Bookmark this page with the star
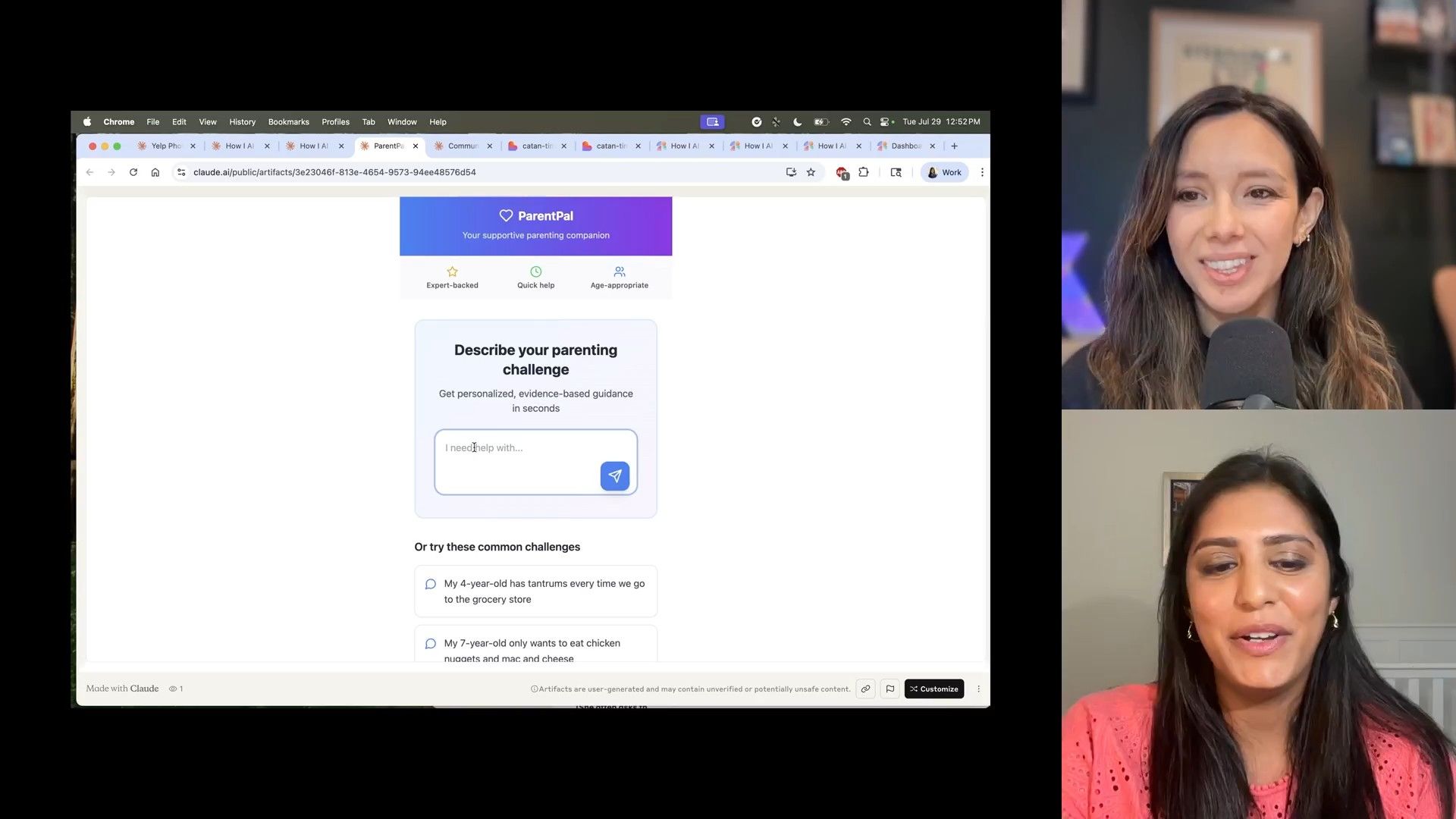1456x819 pixels. point(811,172)
